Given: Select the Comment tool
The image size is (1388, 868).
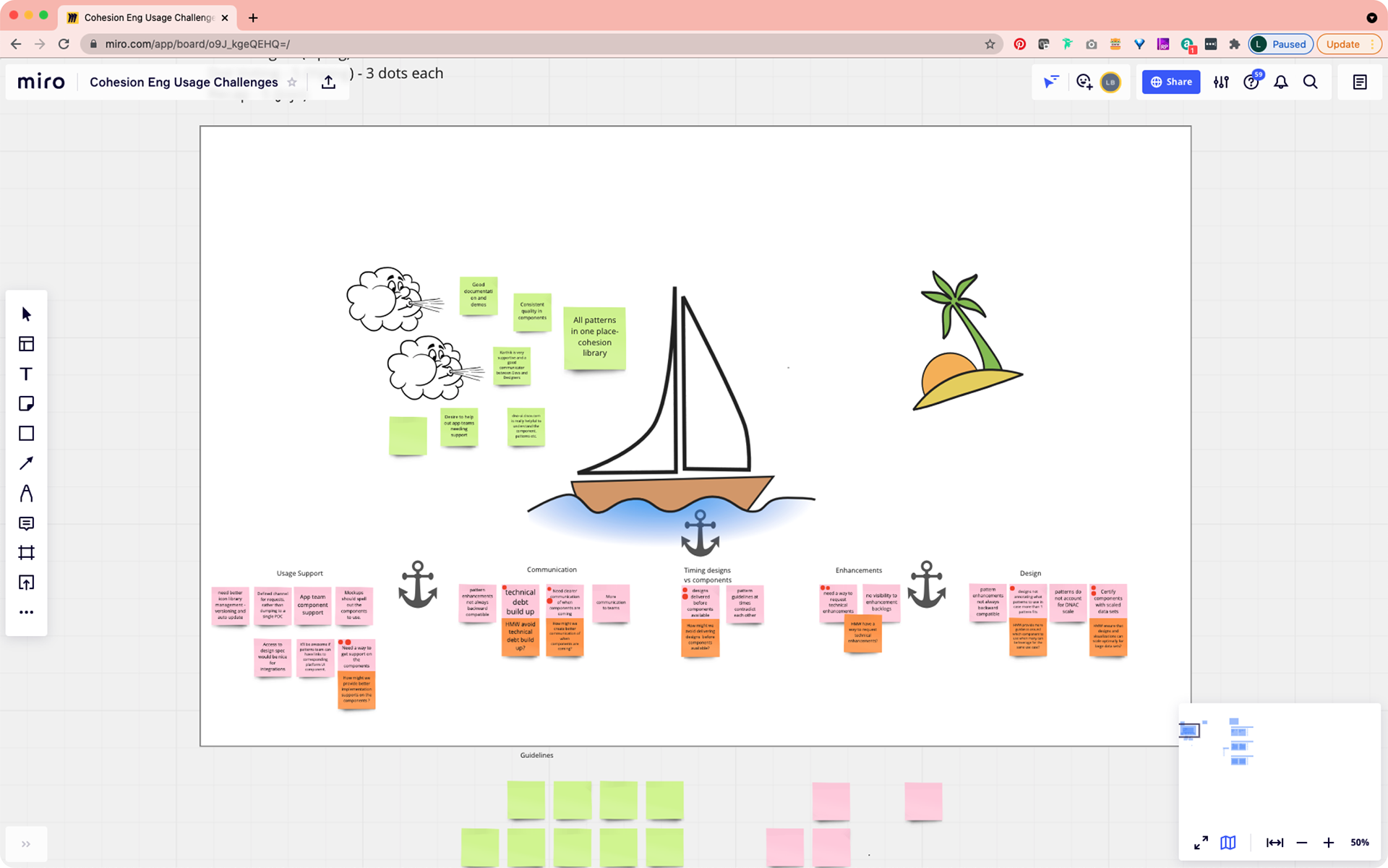Looking at the screenshot, I should (27, 523).
